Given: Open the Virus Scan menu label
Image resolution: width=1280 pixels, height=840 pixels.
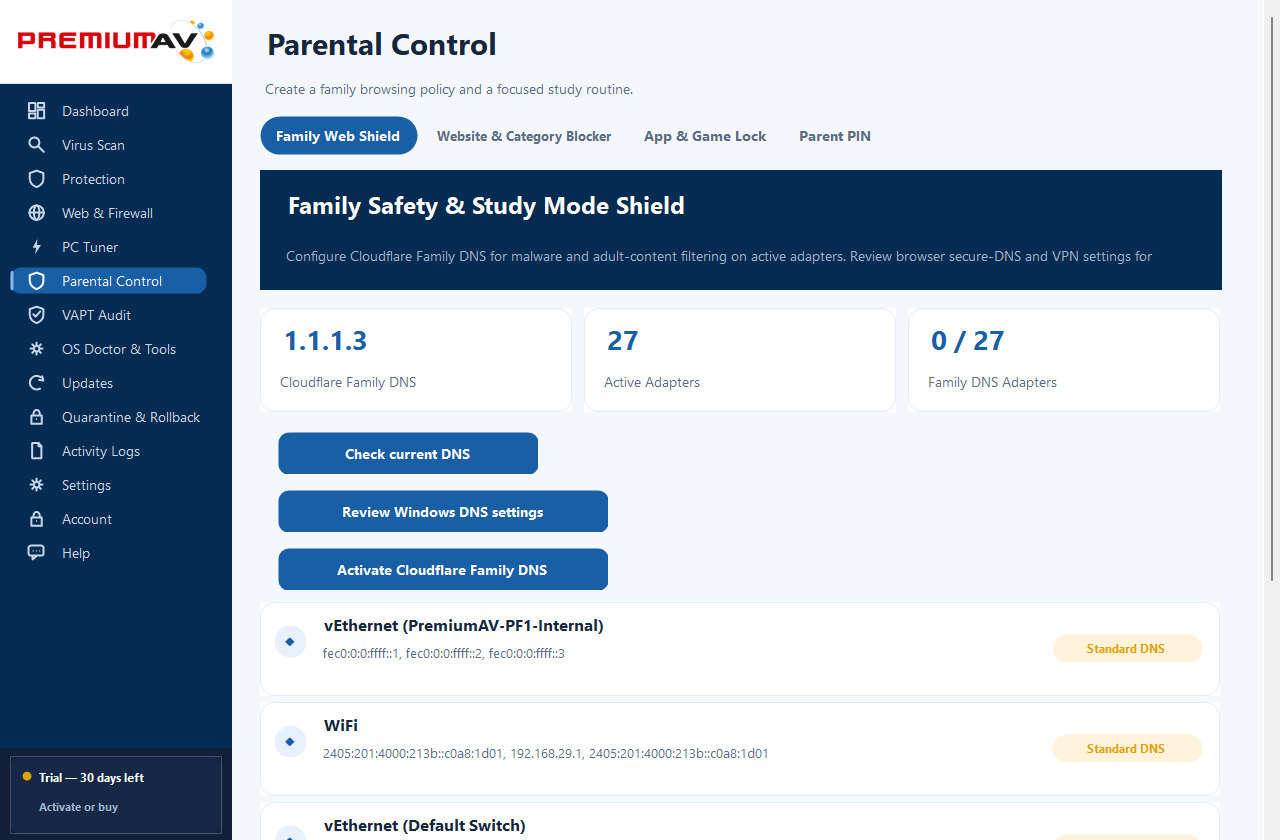Looking at the screenshot, I should coord(93,145).
